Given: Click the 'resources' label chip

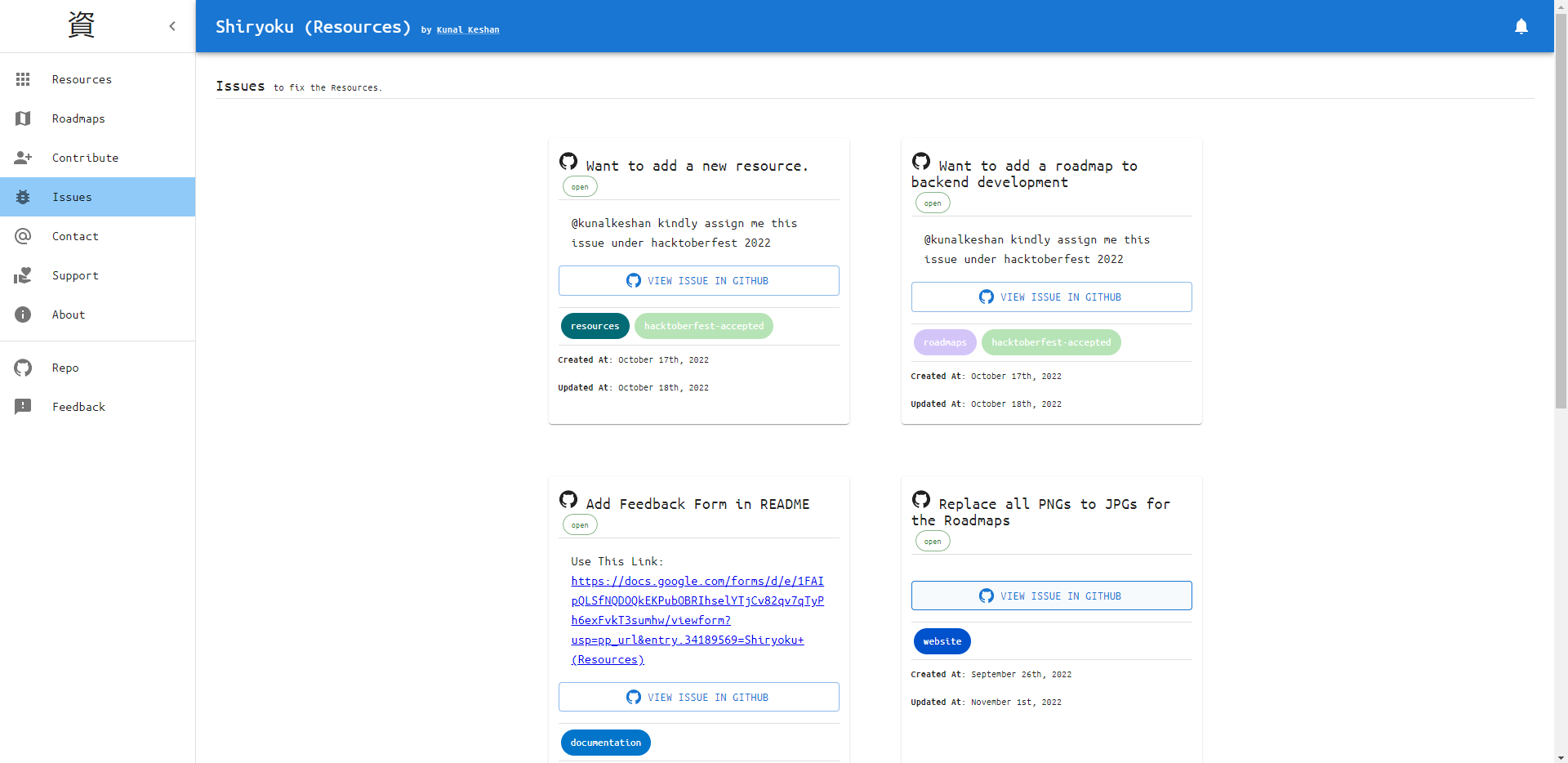Looking at the screenshot, I should pyautogui.click(x=595, y=326).
